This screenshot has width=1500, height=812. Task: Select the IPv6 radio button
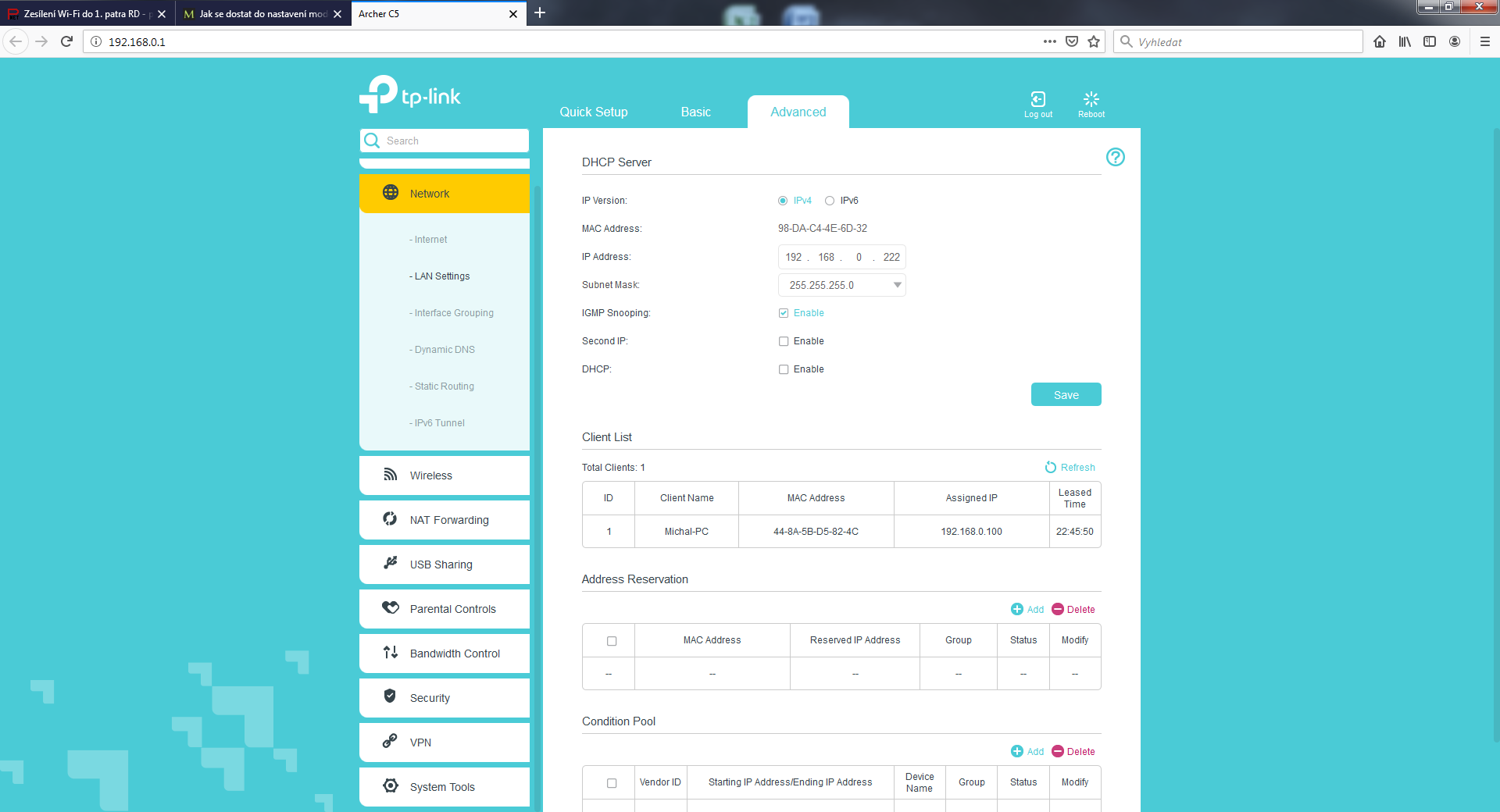click(830, 201)
